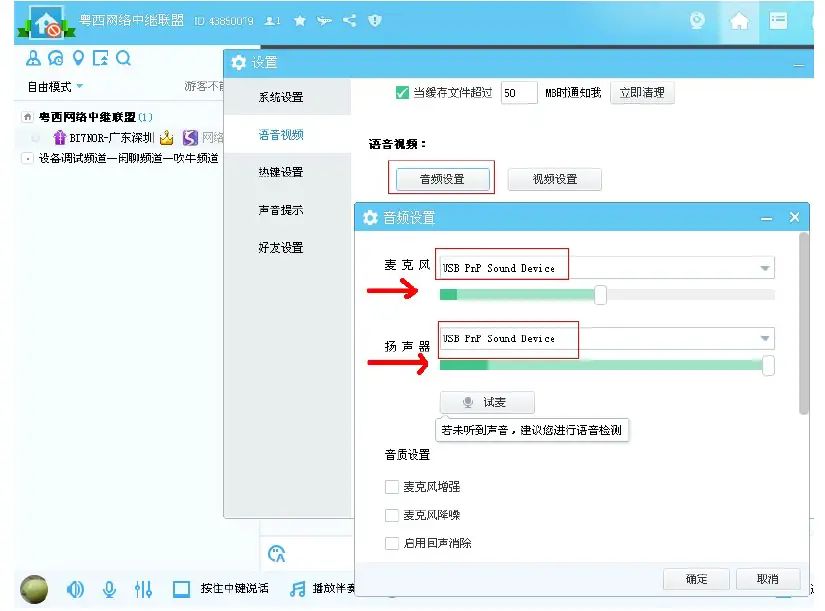Click the search magnifier icon
The width and height of the screenshot is (825, 611).
click(123, 58)
